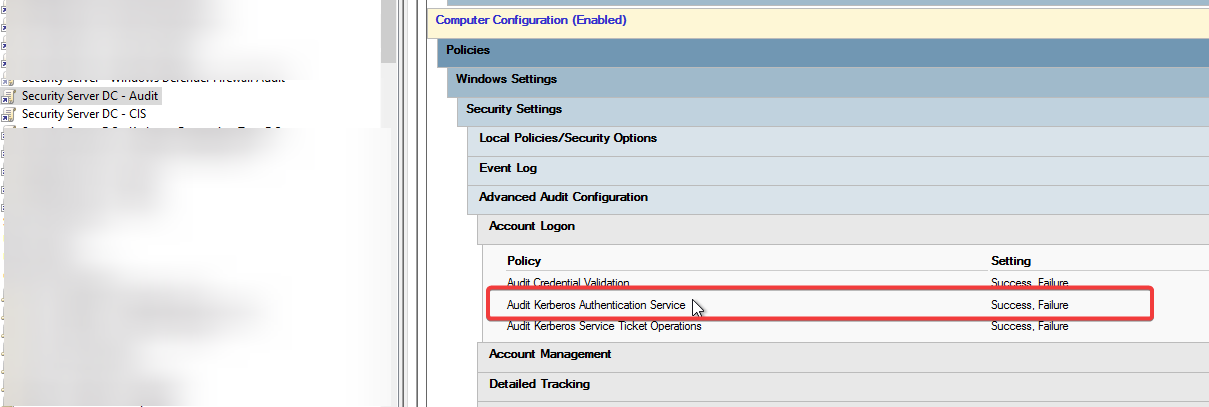The width and height of the screenshot is (1209, 407).
Task: Collapse the Security Settings section
Action: coord(833,109)
